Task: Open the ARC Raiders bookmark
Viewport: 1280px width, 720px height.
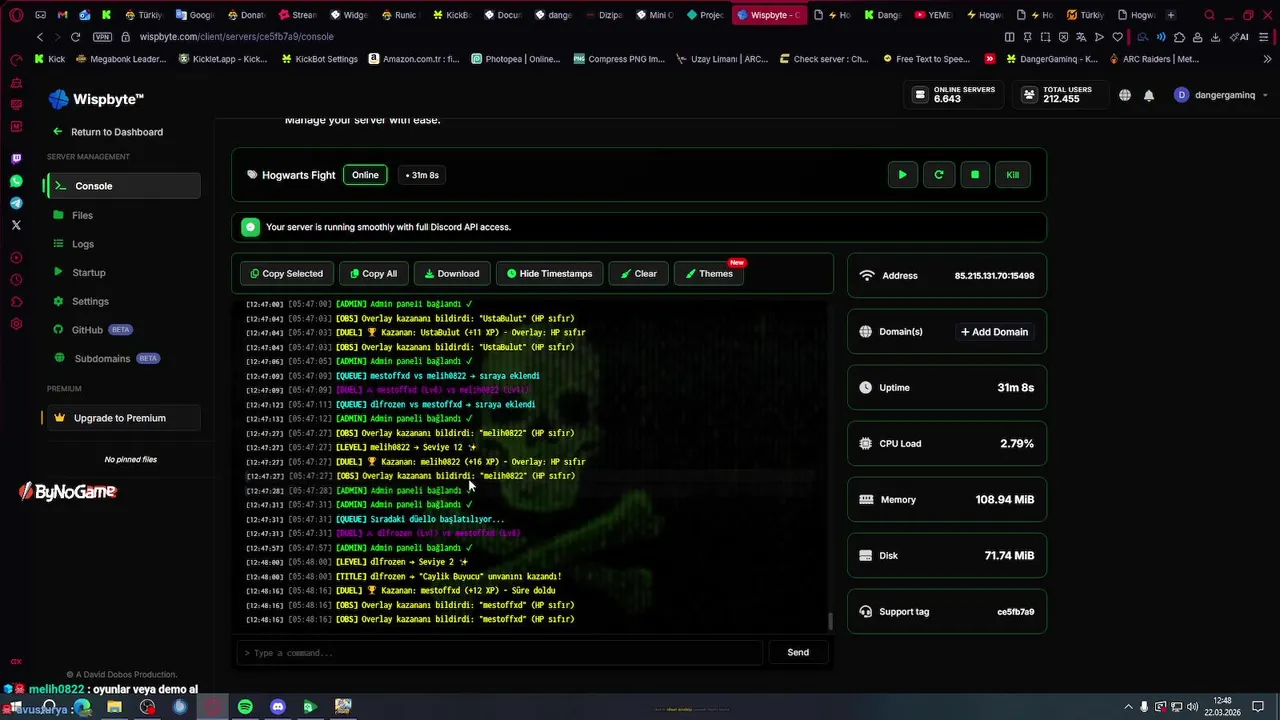Action: click(1153, 59)
